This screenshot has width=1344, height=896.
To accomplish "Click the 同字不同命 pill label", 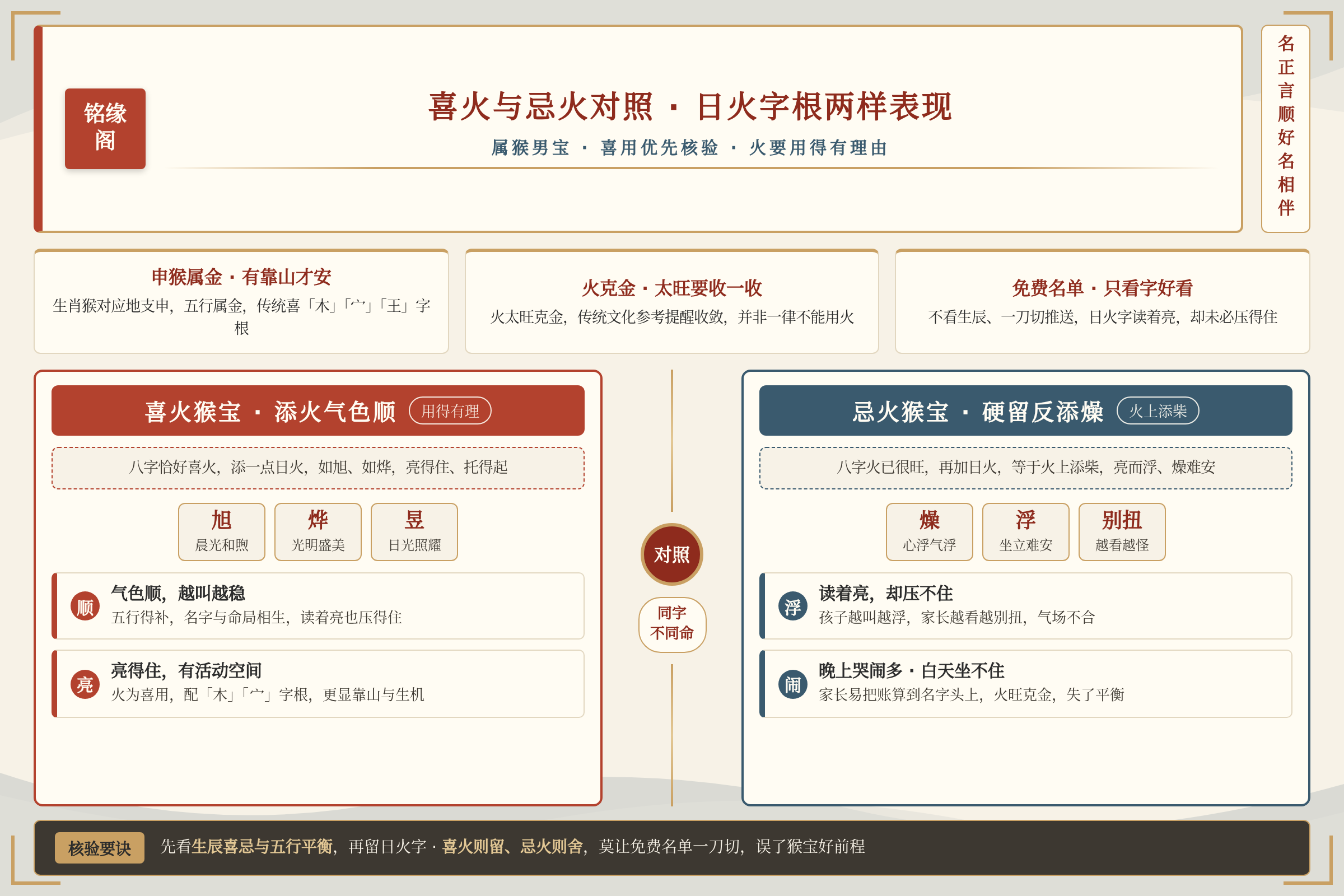I will tap(672, 624).
